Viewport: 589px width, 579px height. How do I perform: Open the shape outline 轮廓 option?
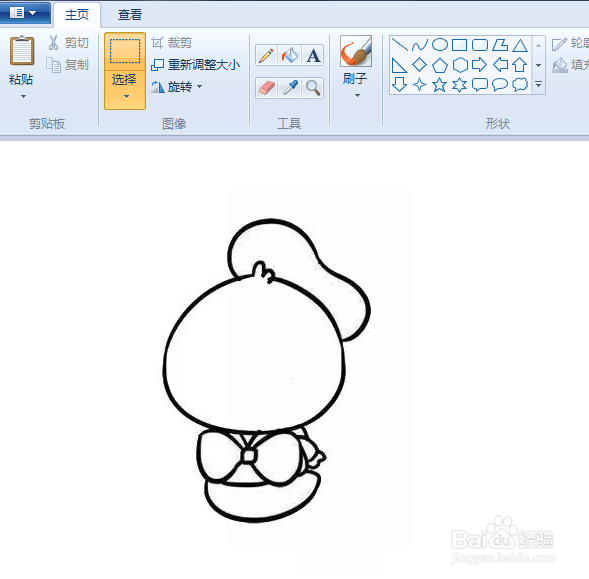click(570, 43)
